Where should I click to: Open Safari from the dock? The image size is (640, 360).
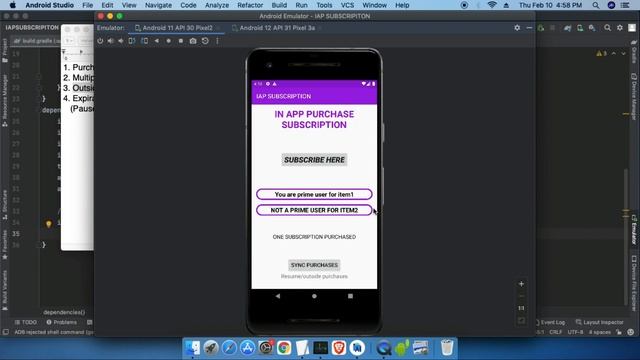pyautogui.click(x=229, y=348)
